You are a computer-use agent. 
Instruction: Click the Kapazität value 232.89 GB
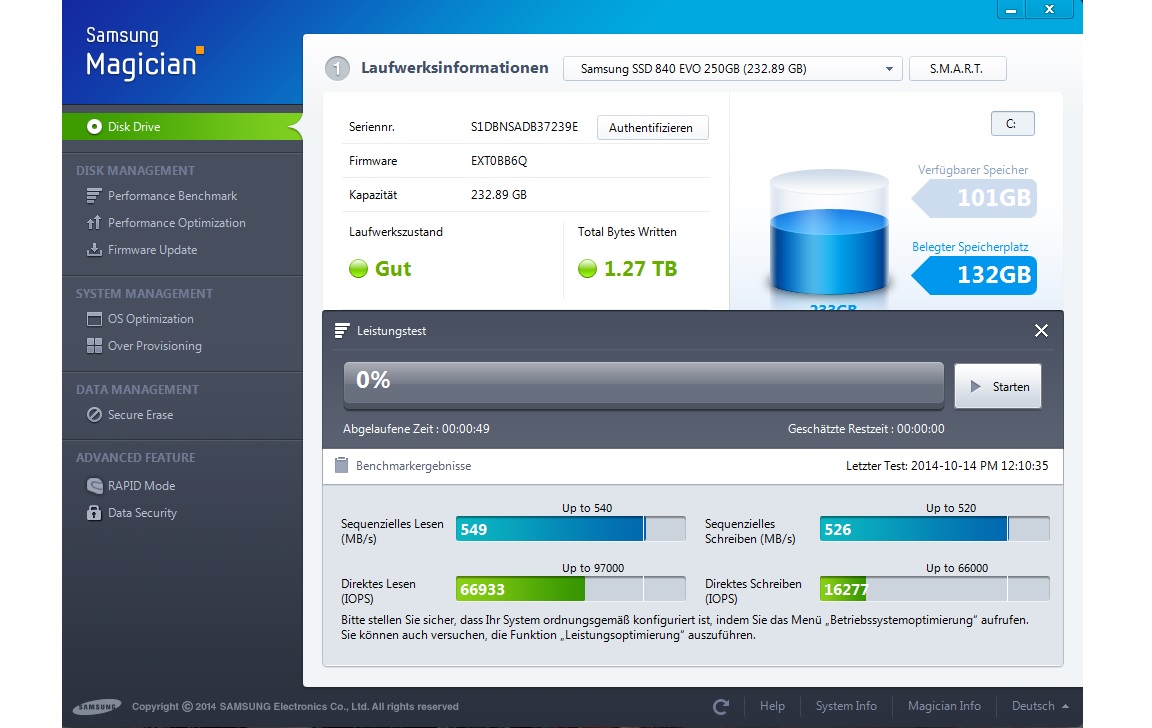(x=499, y=195)
